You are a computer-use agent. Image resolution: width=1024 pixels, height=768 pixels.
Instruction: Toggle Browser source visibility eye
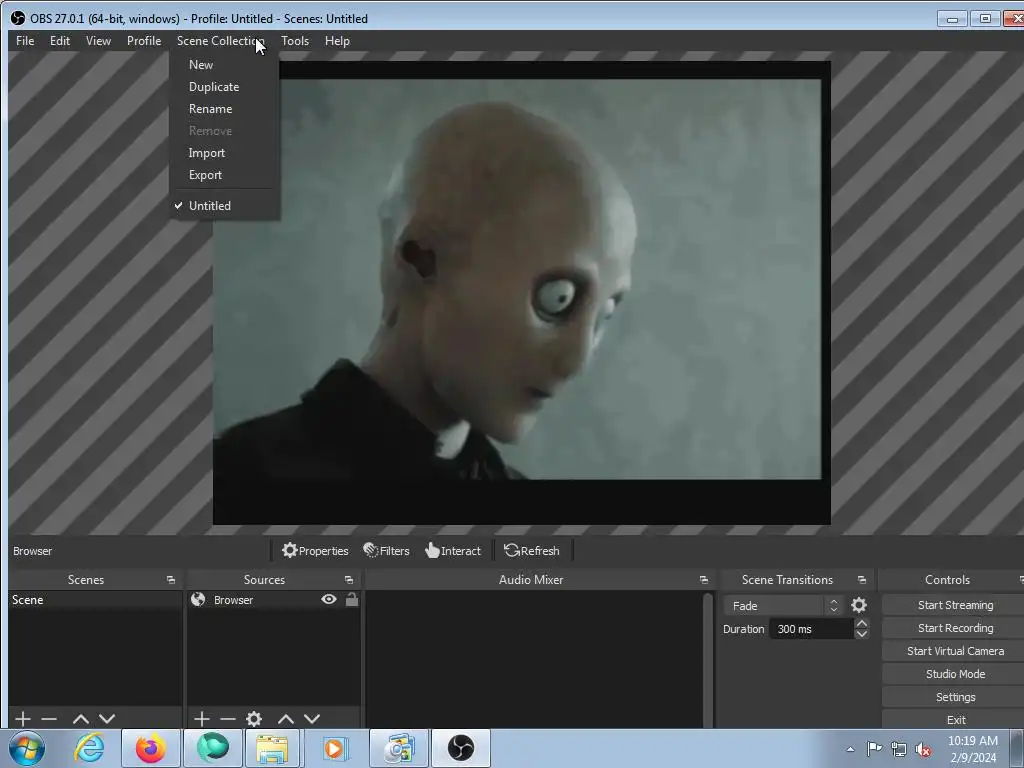coord(328,600)
